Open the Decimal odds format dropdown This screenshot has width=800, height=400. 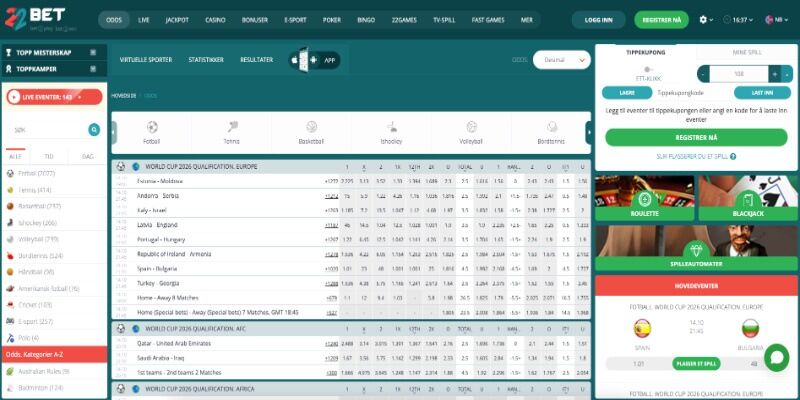pos(561,60)
